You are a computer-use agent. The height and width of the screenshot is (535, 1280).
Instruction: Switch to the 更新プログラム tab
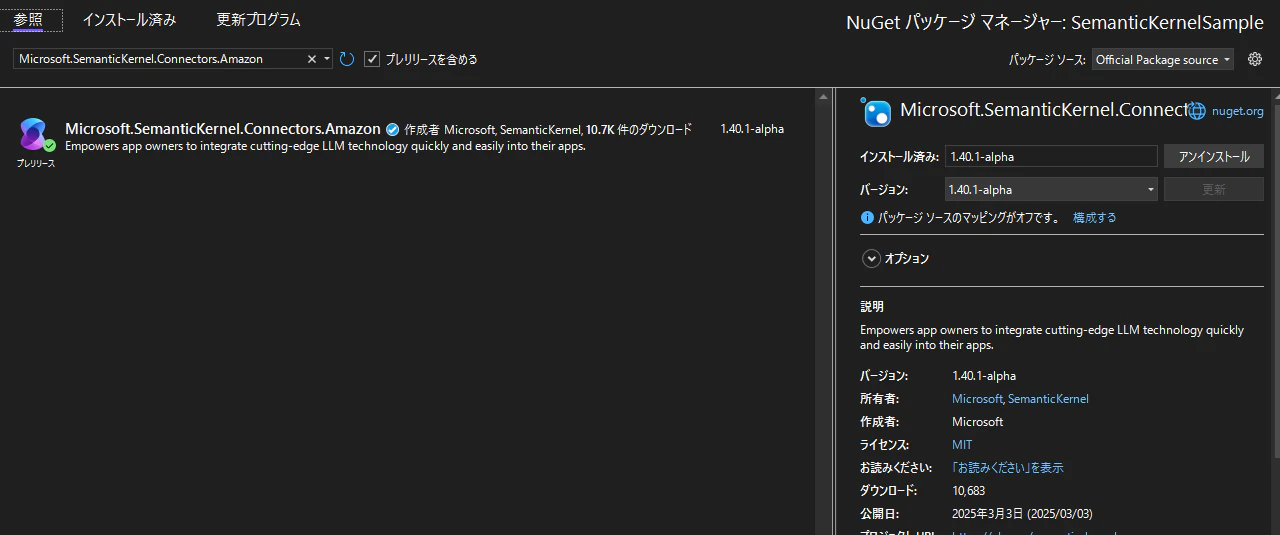pos(258,19)
